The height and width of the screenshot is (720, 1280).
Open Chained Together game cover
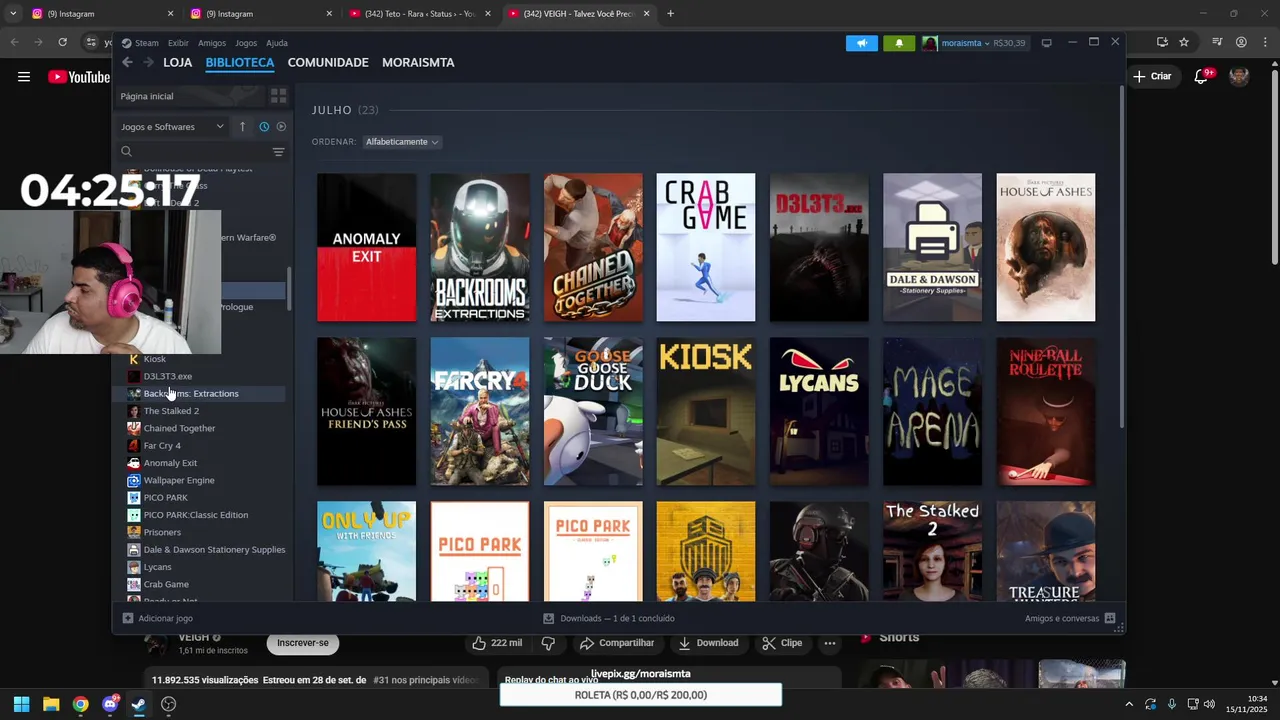(593, 247)
